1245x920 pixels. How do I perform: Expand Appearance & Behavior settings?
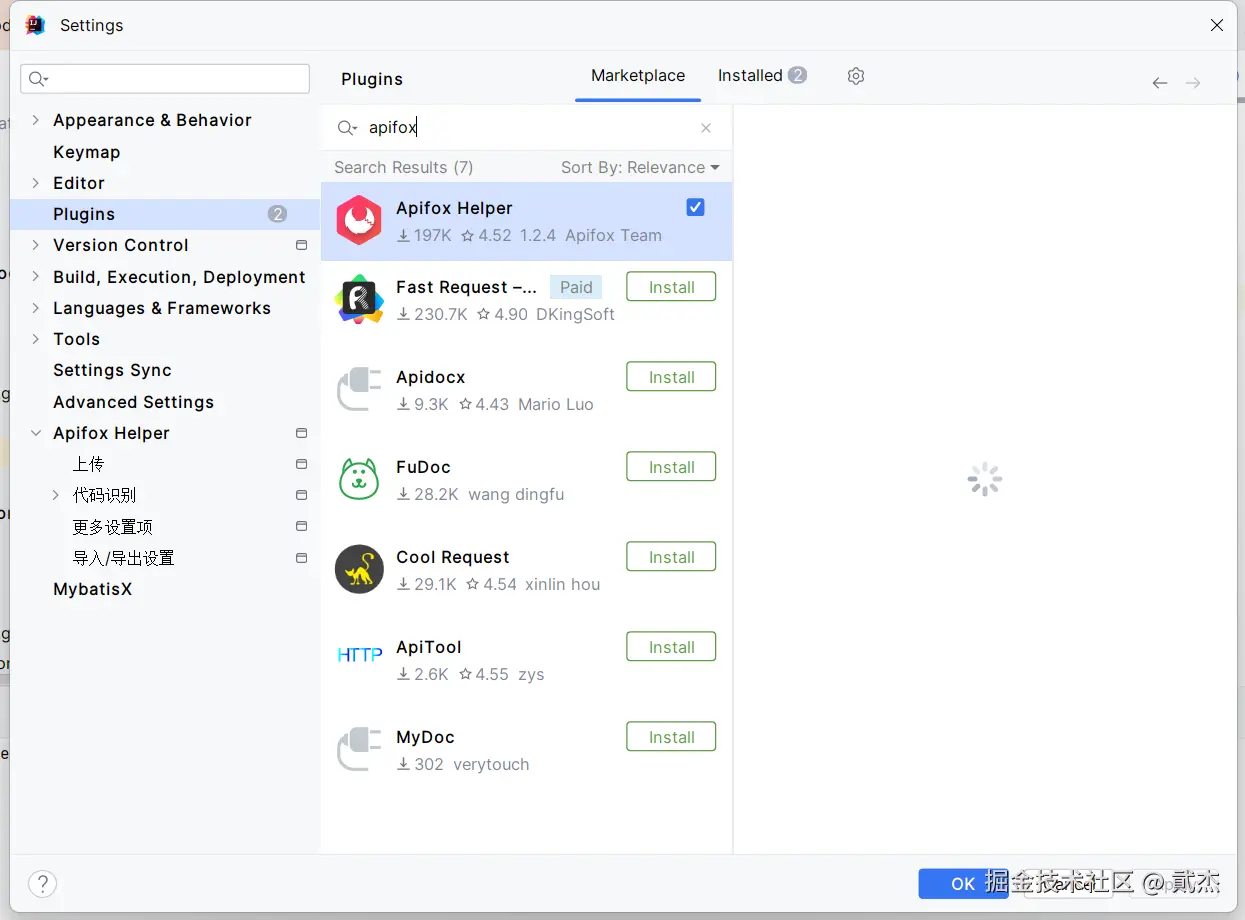tap(36, 120)
